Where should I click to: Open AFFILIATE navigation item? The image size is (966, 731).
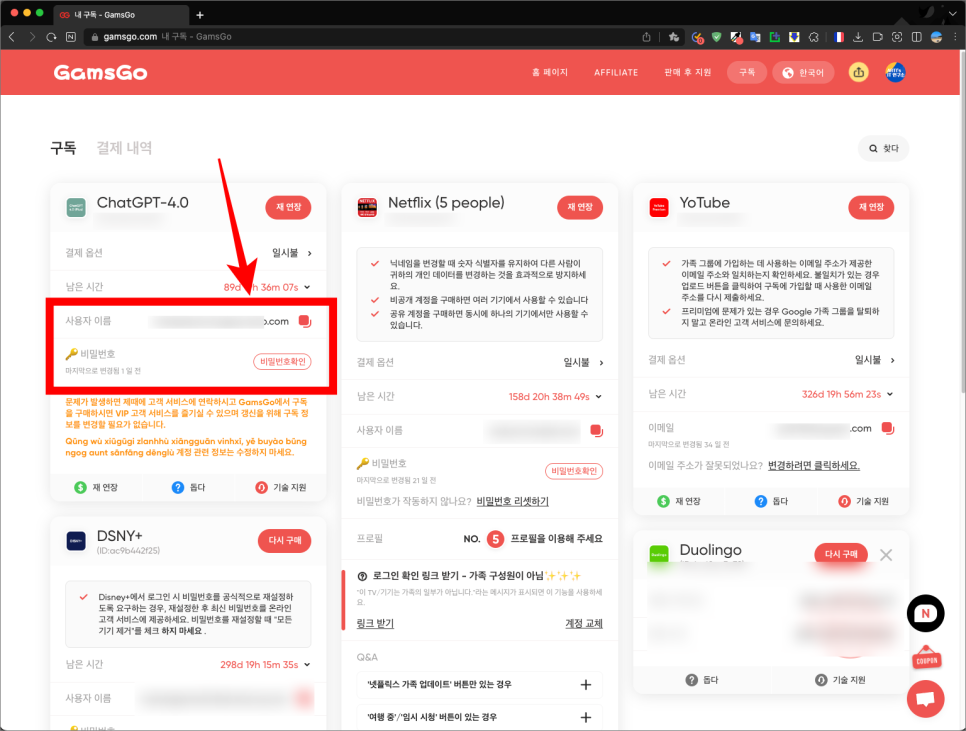[x=615, y=72]
